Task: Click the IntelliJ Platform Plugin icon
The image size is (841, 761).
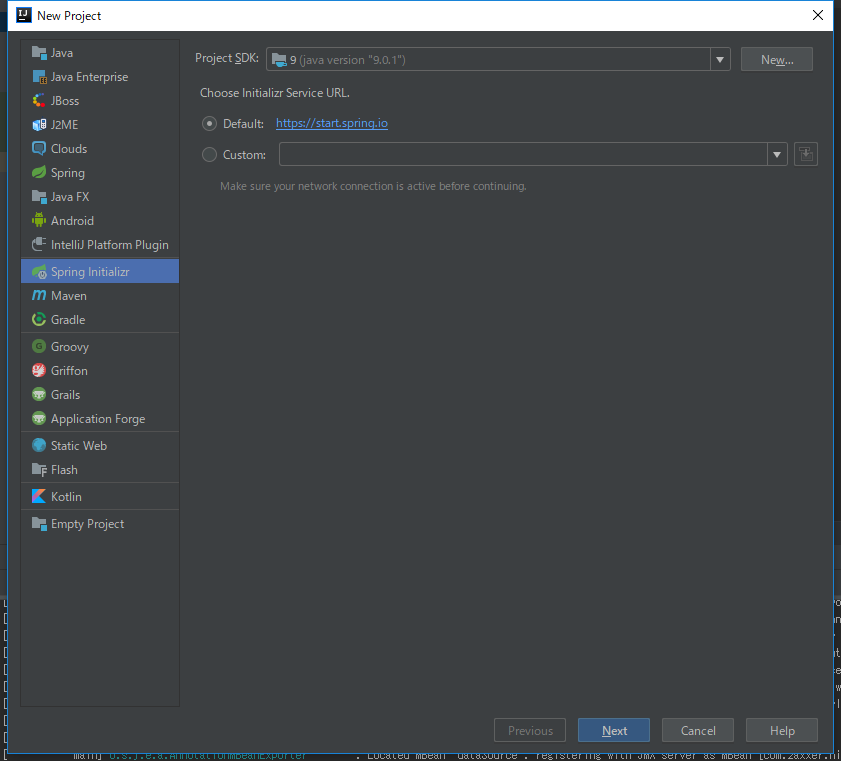Action: [39, 245]
